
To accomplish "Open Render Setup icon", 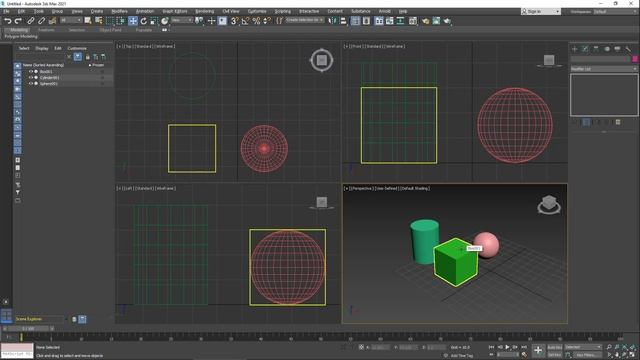I will [425, 21].
